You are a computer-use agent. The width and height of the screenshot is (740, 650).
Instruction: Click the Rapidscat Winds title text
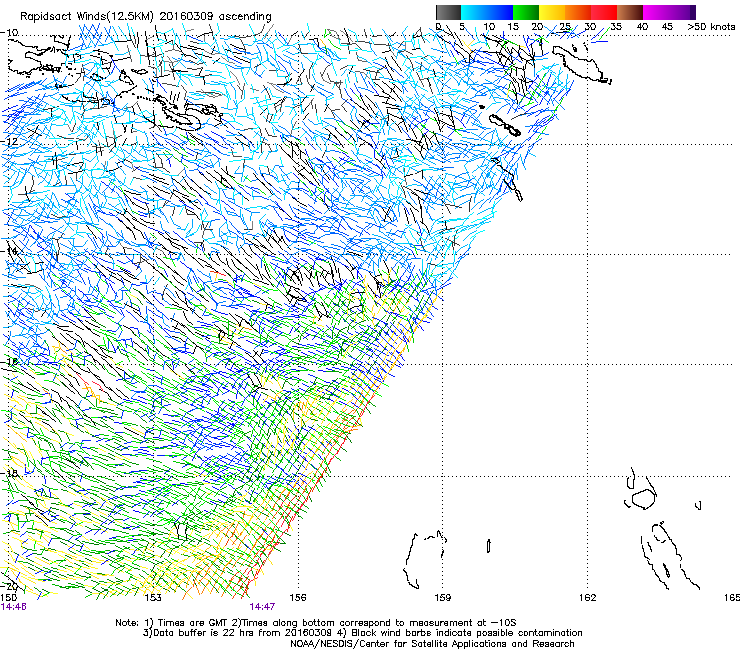click(x=146, y=17)
